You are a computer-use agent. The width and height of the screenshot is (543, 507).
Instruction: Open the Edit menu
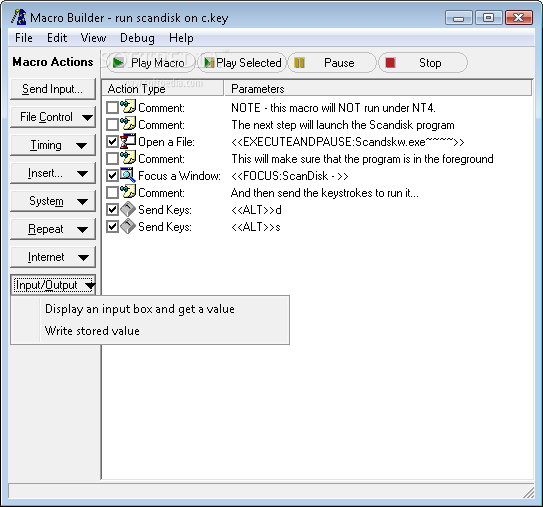click(x=57, y=38)
